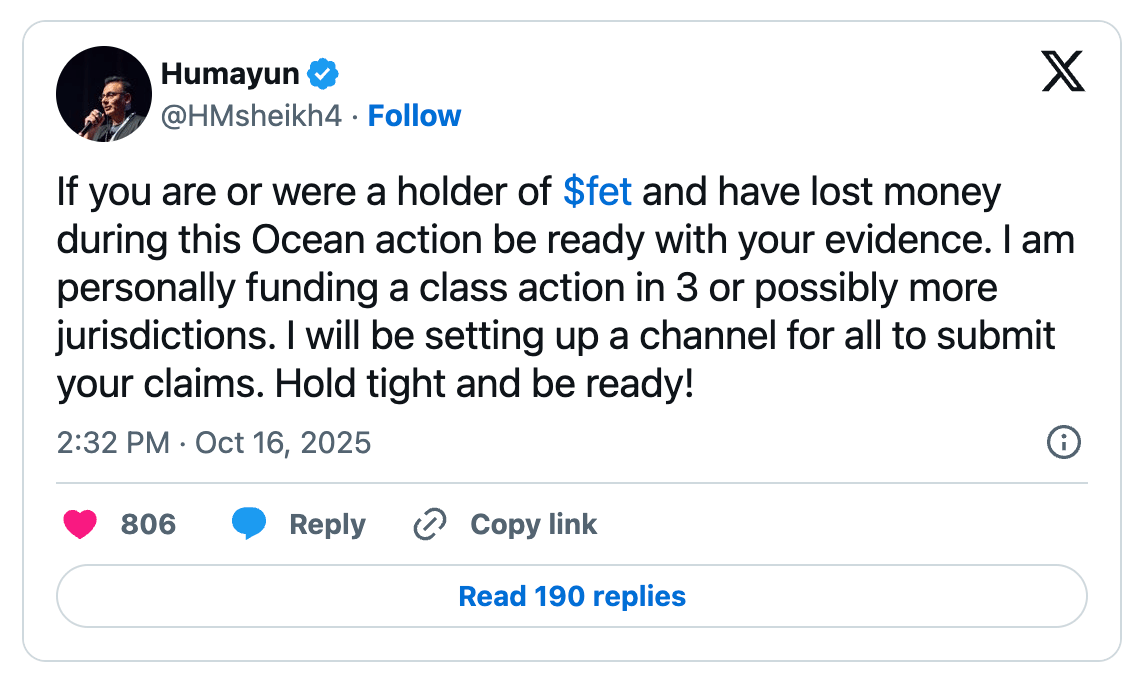Open the tweet info circle icon
1146x690 pixels.
coord(1063,442)
